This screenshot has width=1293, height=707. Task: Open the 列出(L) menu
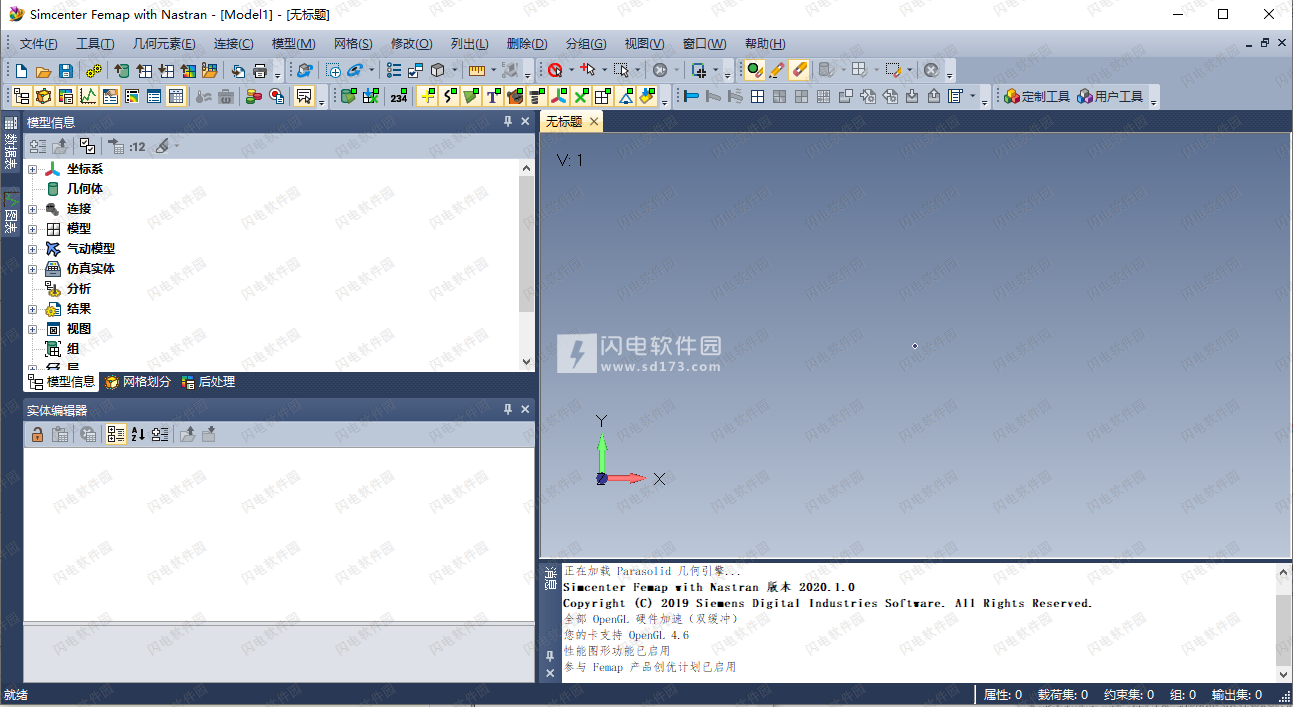(469, 44)
